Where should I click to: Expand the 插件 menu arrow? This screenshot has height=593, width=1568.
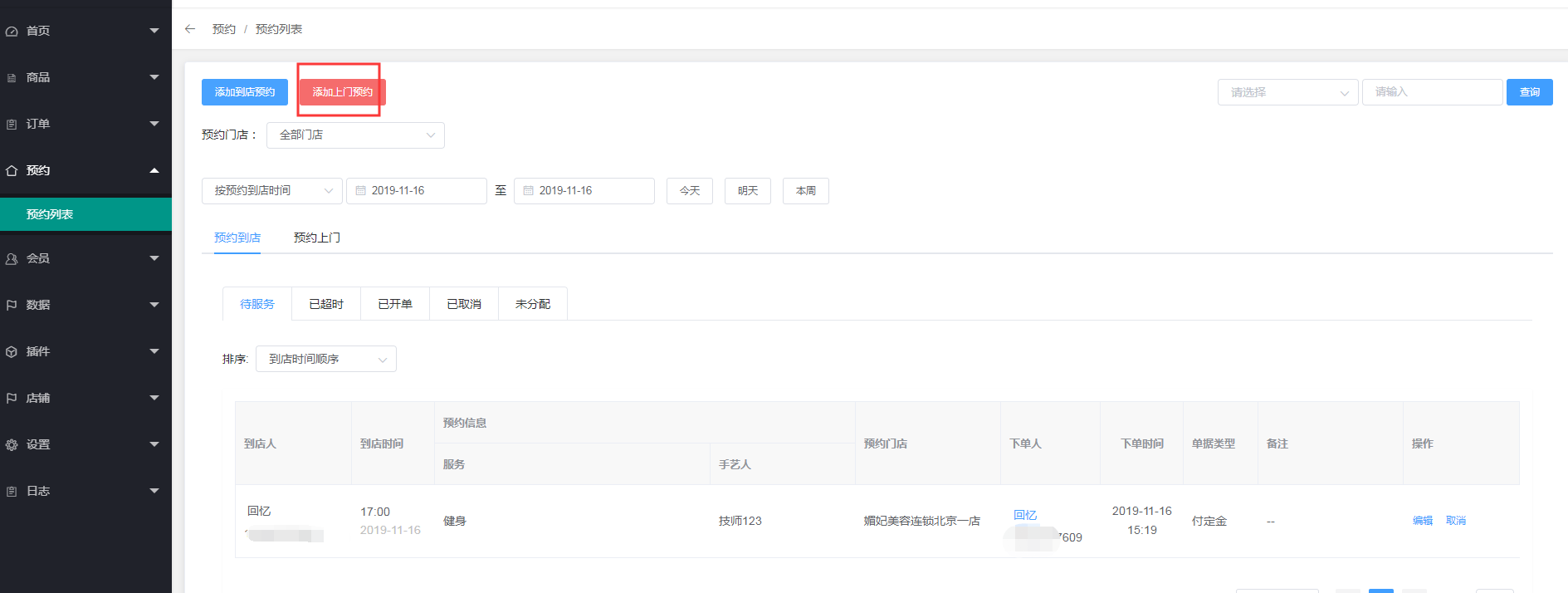pyautogui.click(x=154, y=351)
